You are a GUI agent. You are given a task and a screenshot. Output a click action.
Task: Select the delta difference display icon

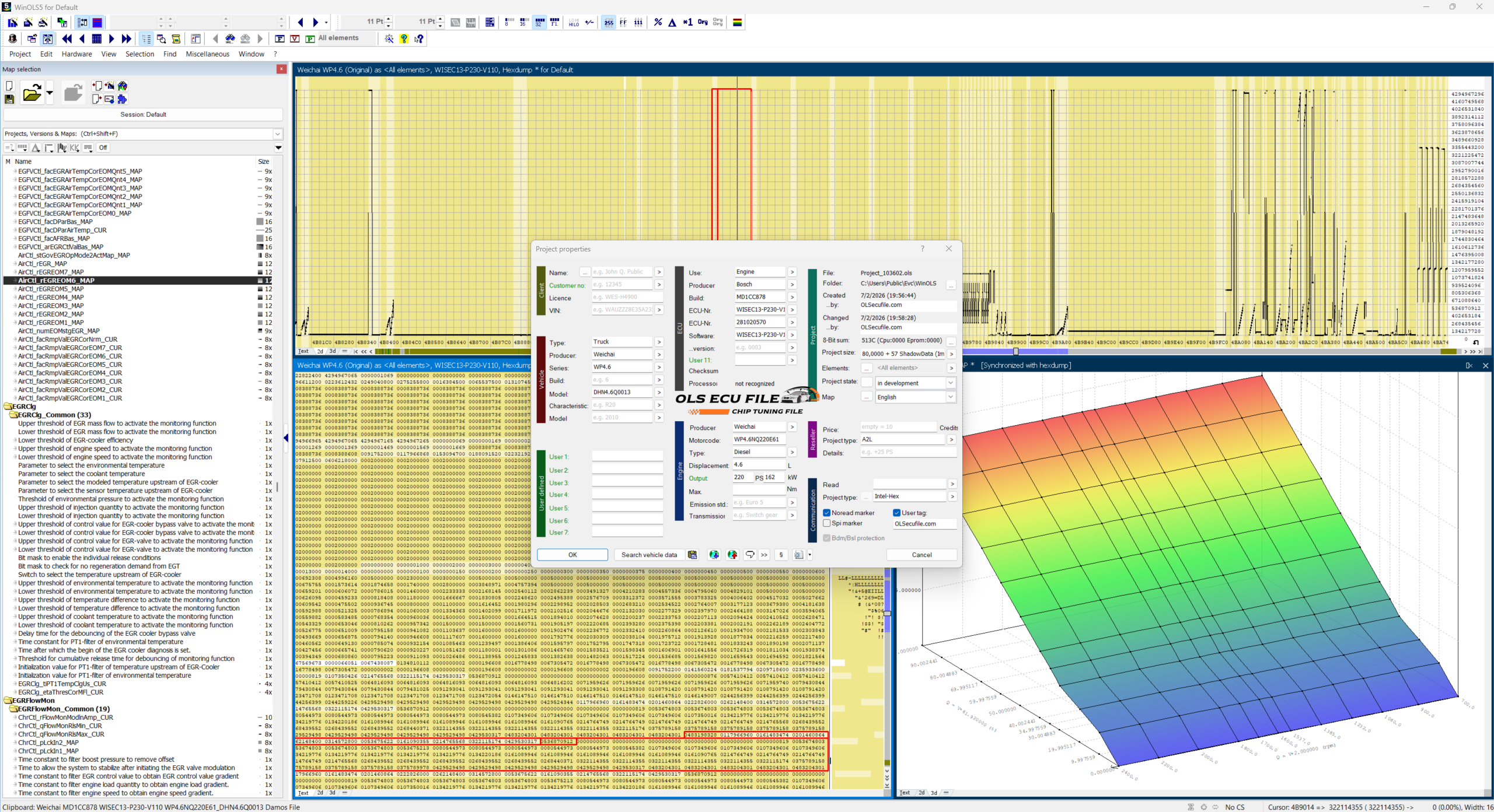(x=672, y=22)
